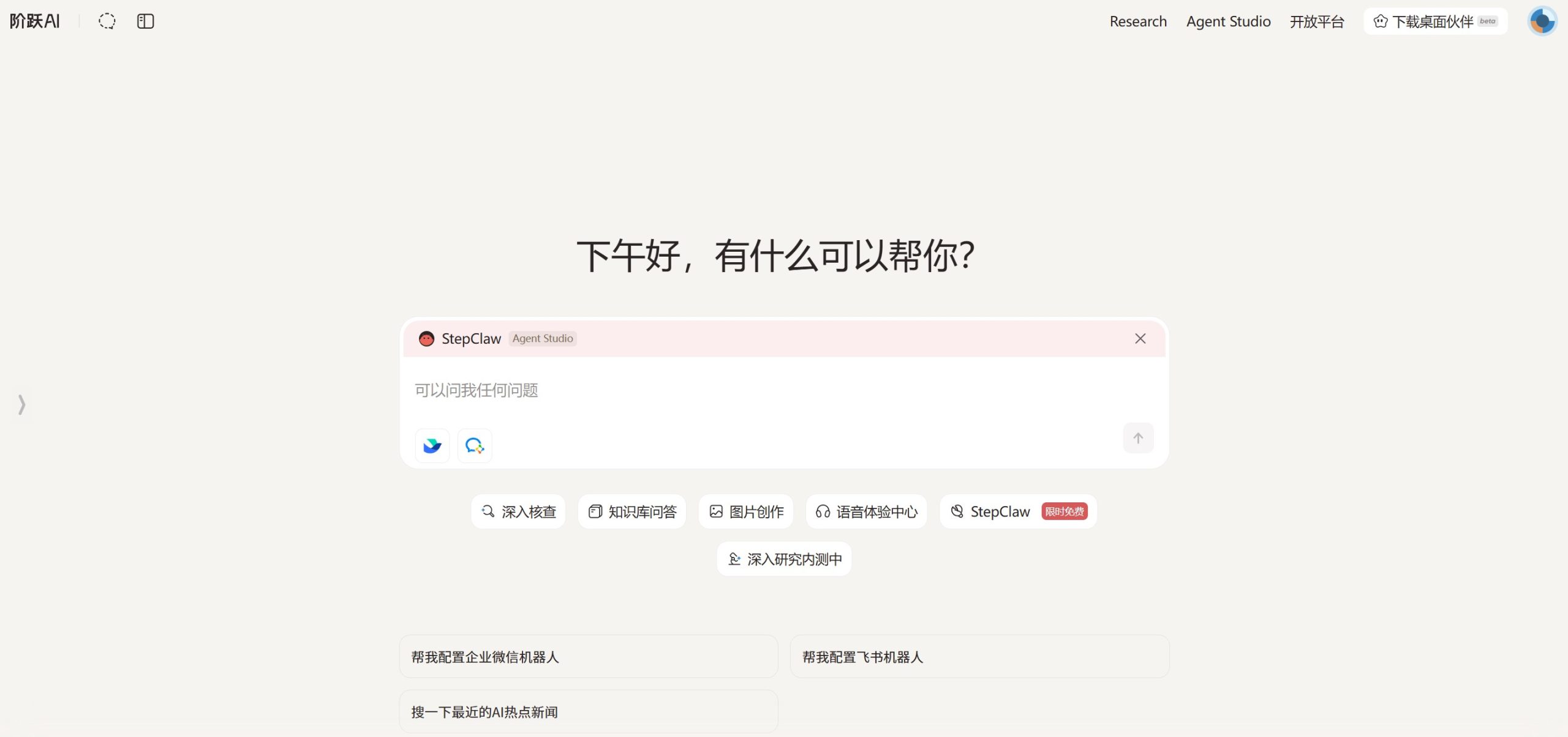Open the Agent Studio menu item

coord(1228,21)
